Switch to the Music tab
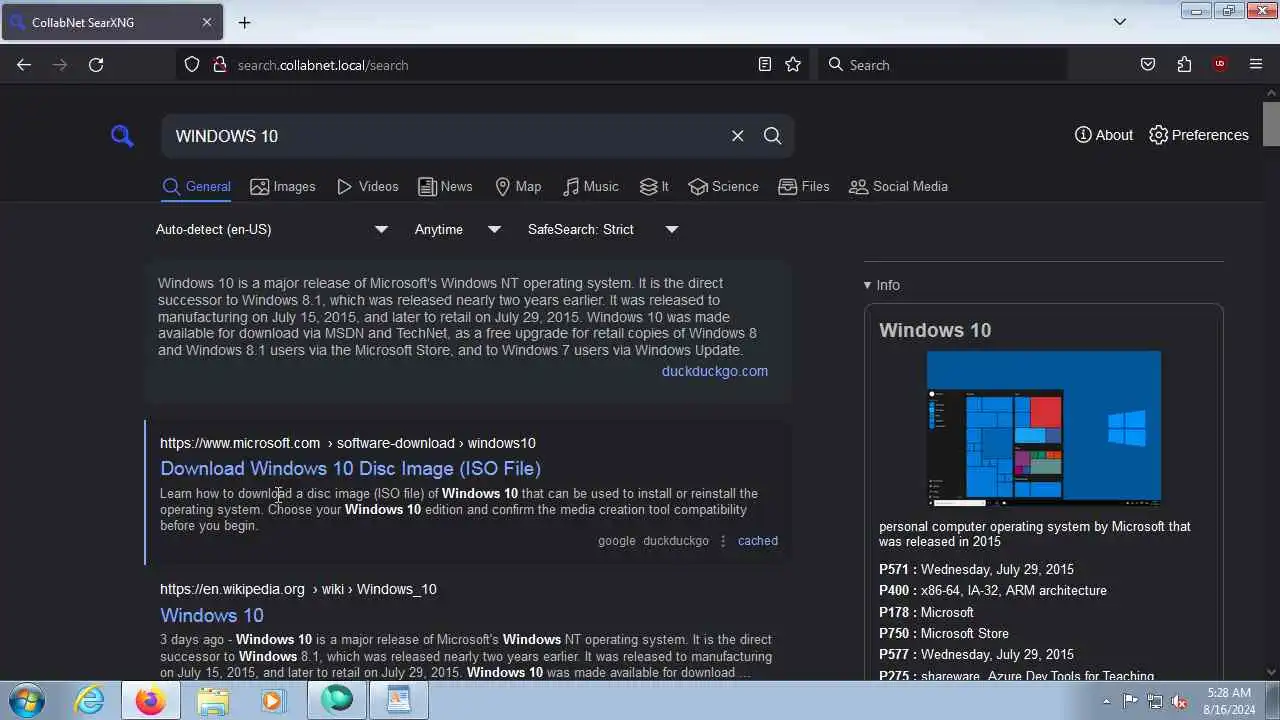Screen dimensions: 1280x720 point(591,186)
